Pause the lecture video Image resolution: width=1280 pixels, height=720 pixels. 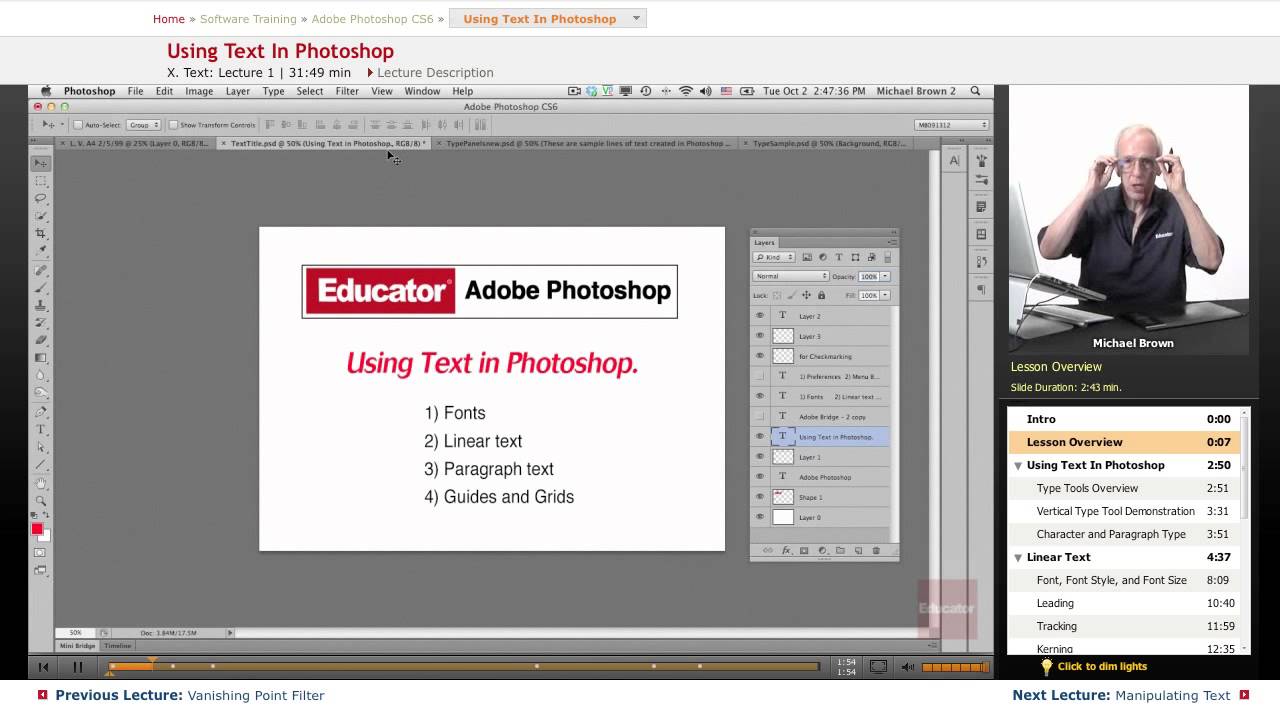[x=77, y=667]
